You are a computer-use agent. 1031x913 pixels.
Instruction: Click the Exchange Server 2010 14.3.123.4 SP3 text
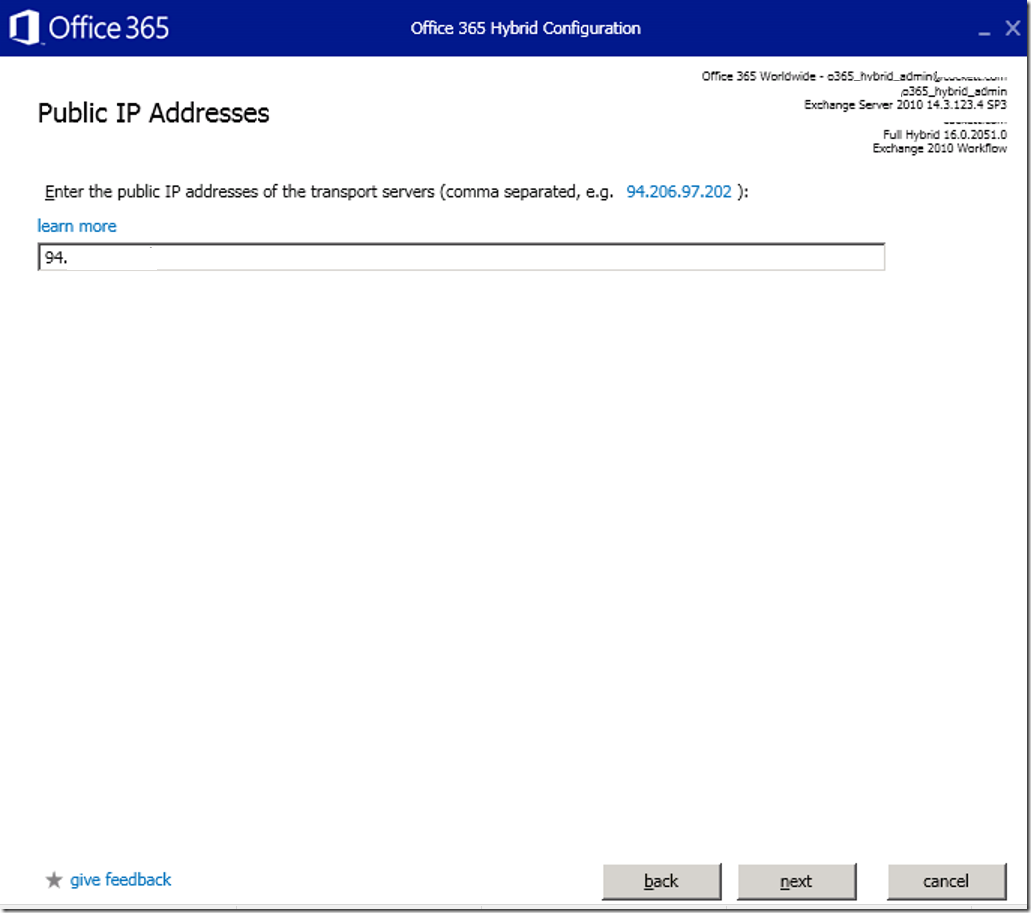pos(905,105)
